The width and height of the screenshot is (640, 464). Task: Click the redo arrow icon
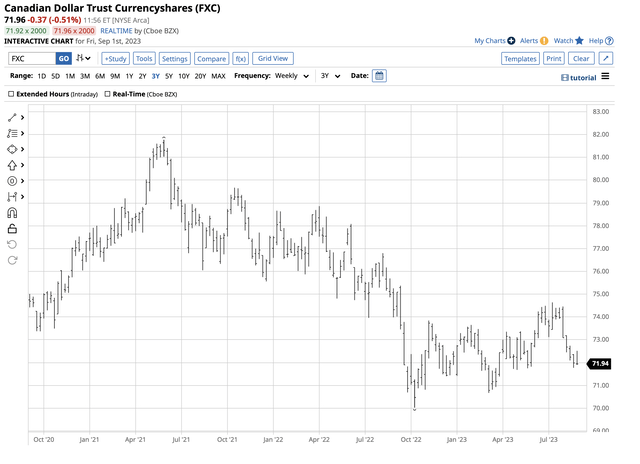click(12, 260)
